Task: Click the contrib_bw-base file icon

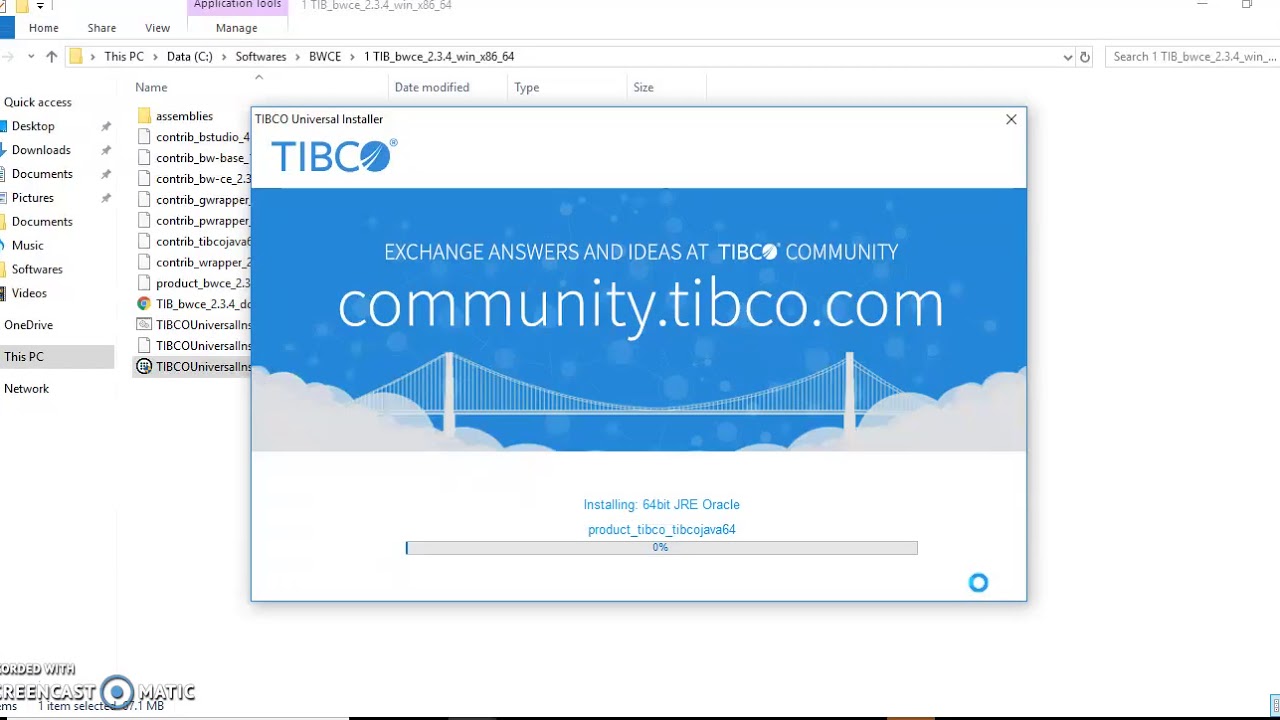Action: [x=144, y=158]
